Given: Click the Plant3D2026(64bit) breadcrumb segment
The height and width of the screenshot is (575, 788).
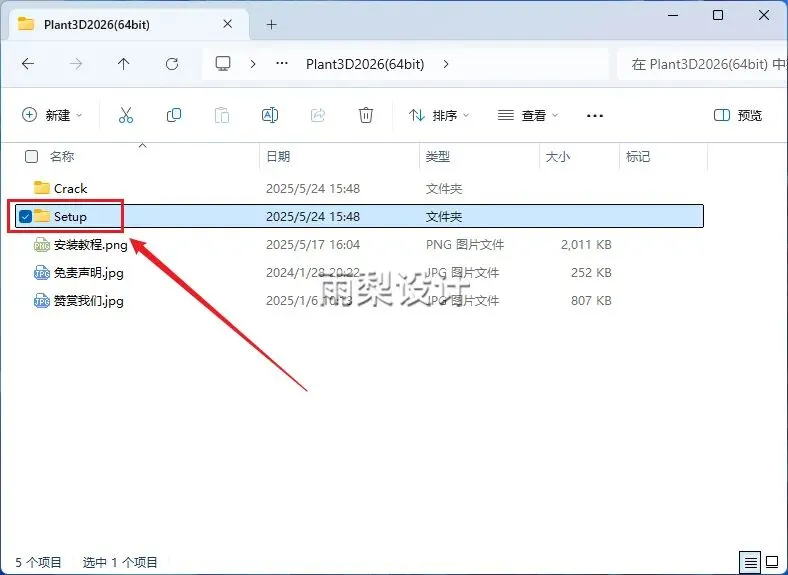Looking at the screenshot, I should pos(365,64).
